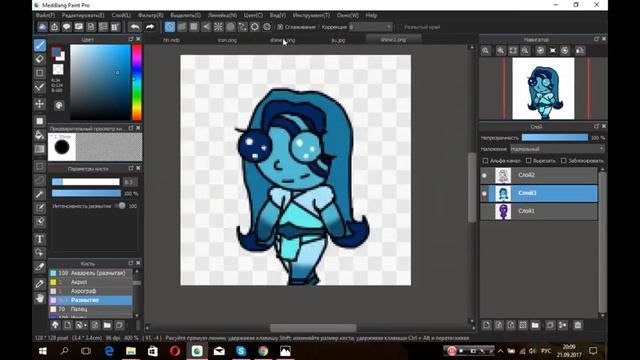
Task: Select Палец brush in list
Action: pyautogui.click(x=90, y=309)
